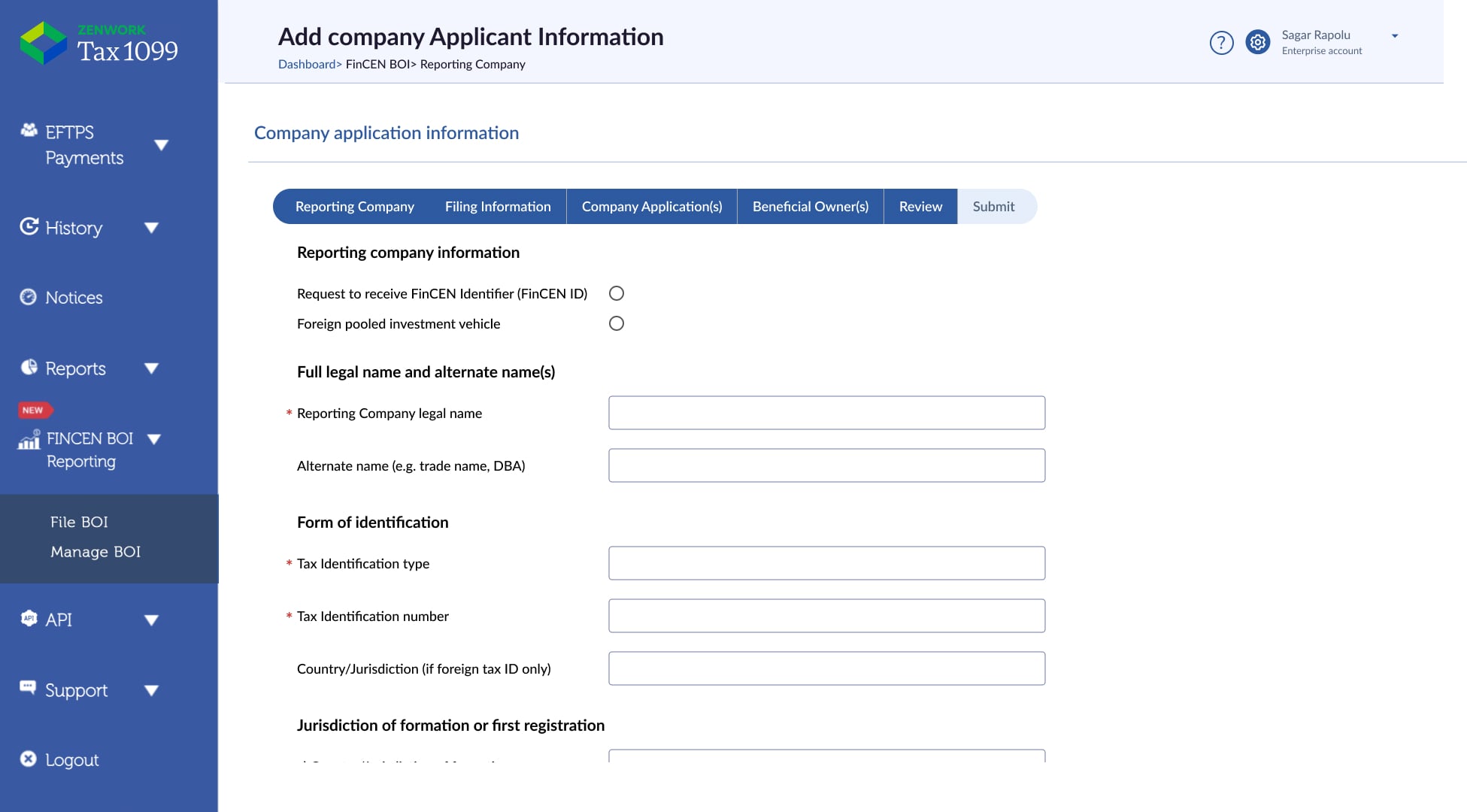Open the Country/Jurisdiction foreign tax ID field

(x=826, y=668)
